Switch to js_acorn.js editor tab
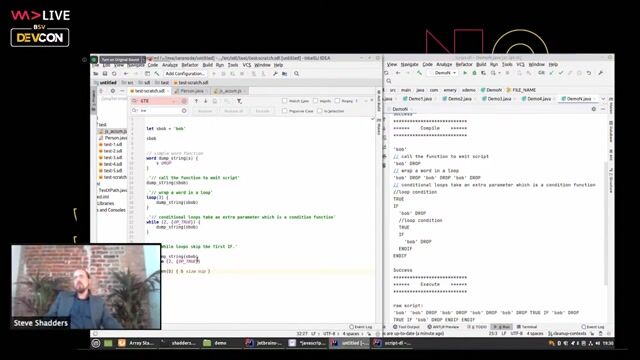 pos(229,91)
